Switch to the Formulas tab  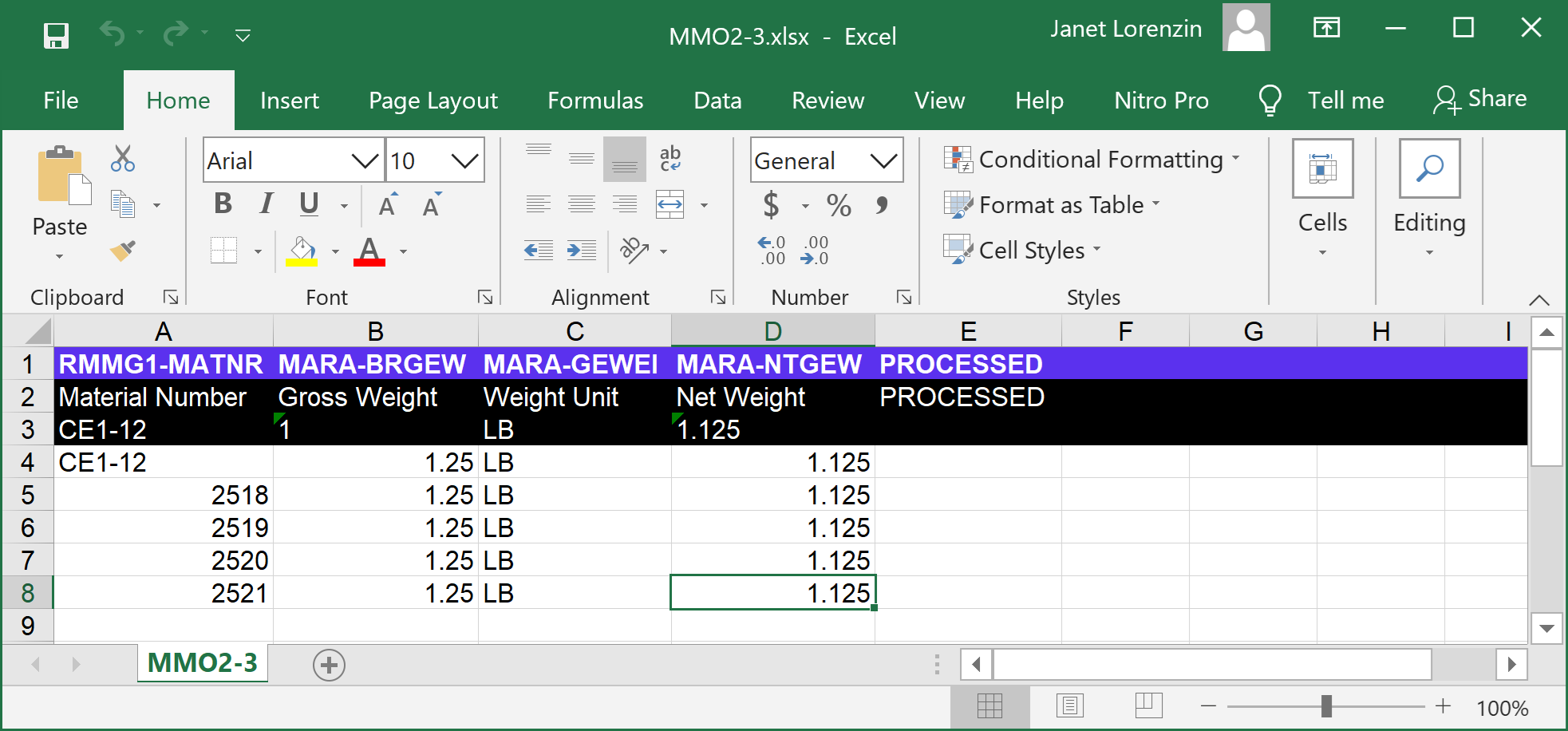[595, 101]
